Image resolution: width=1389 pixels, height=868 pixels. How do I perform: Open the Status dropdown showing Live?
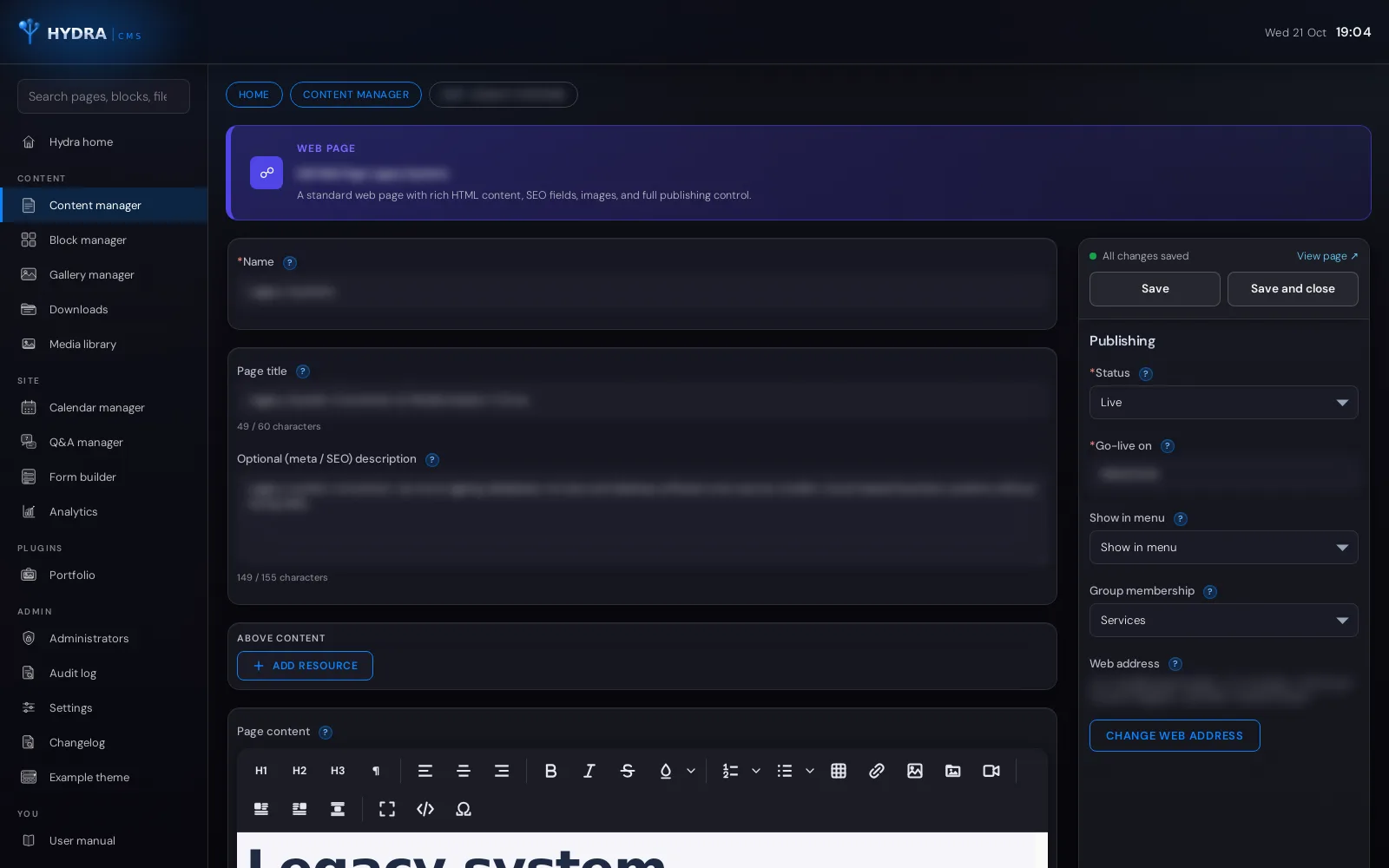click(x=1223, y=403)
